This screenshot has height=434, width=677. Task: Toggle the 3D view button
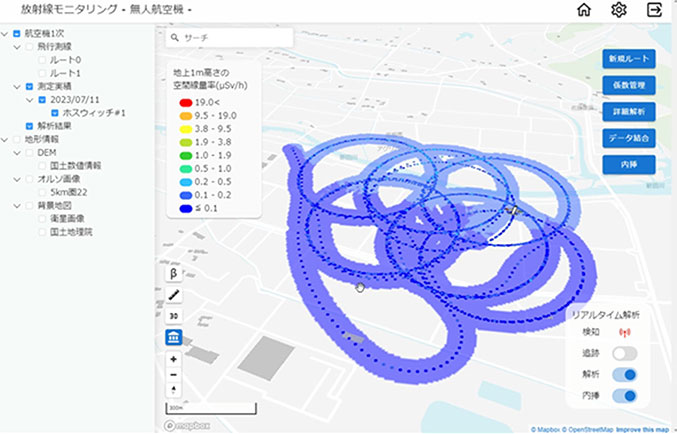(x=173, y=316)
